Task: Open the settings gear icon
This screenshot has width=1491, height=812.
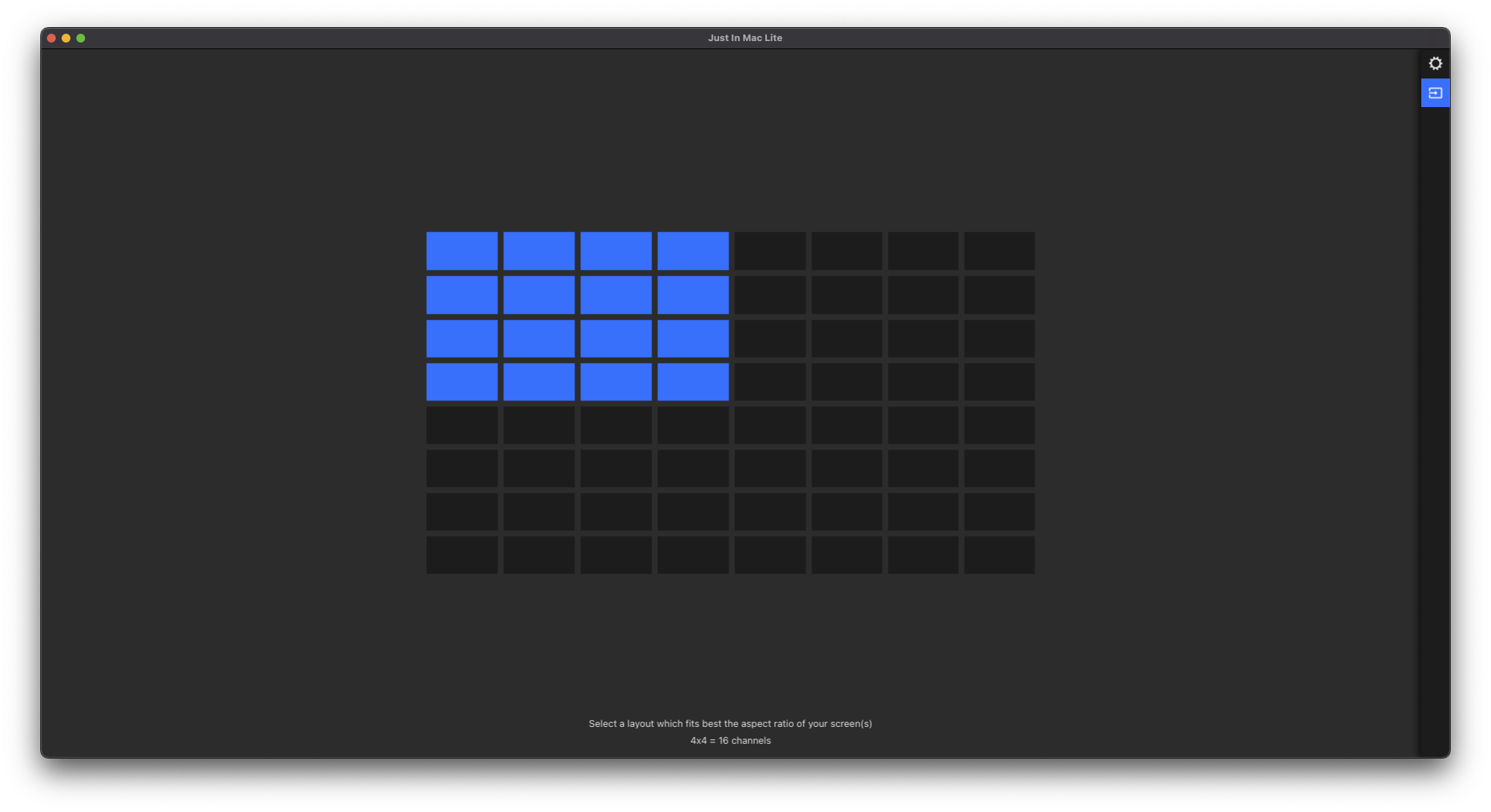Action: pyautogui.click(x=1435, y=64)
